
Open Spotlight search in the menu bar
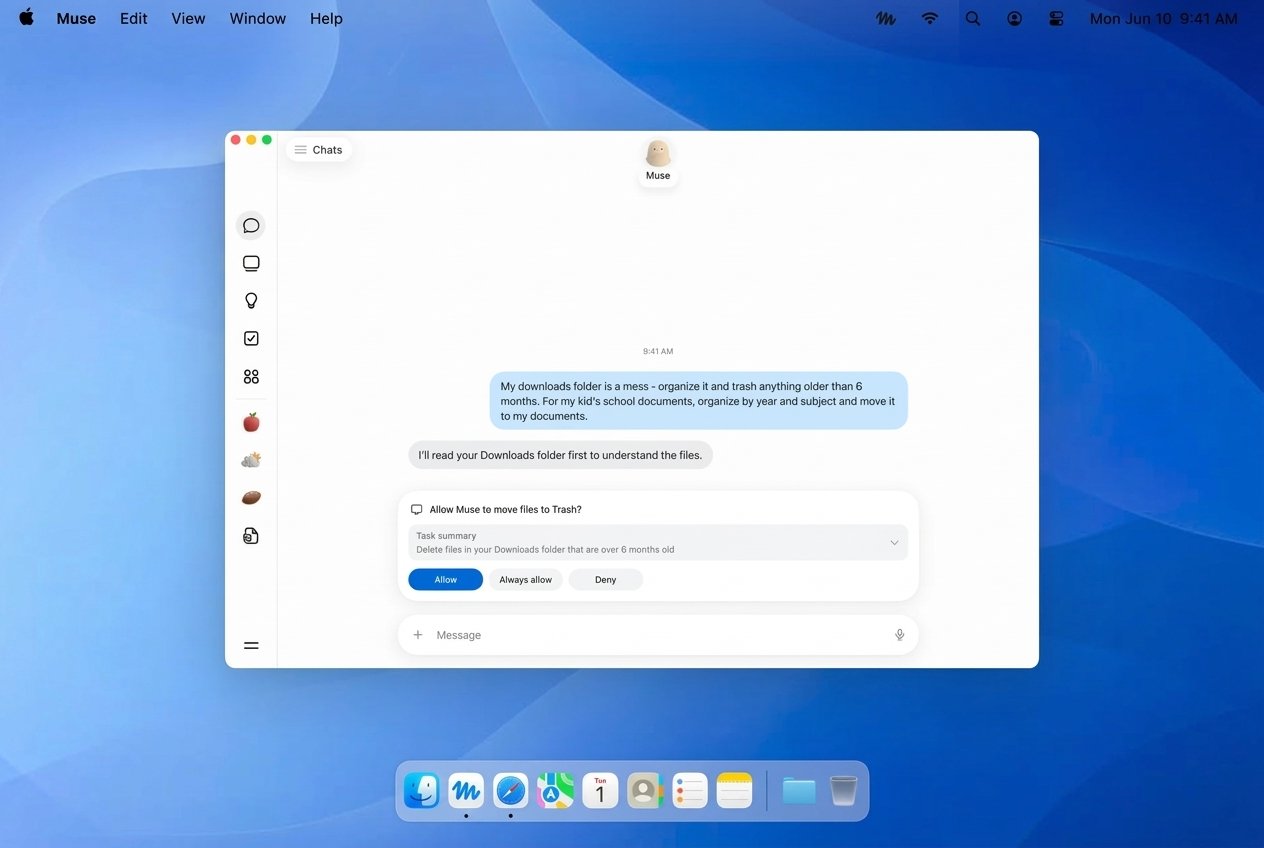click(x=972, y=18)
